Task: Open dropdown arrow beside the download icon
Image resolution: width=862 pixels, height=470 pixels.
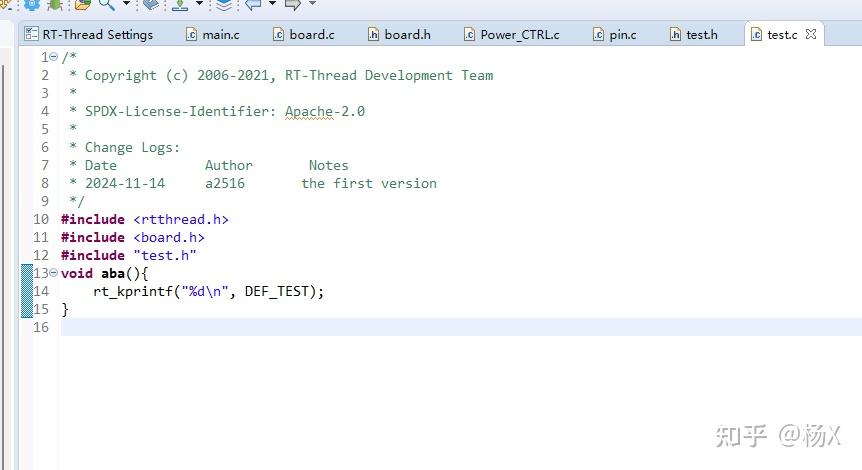Action: (x=199, y=4)
